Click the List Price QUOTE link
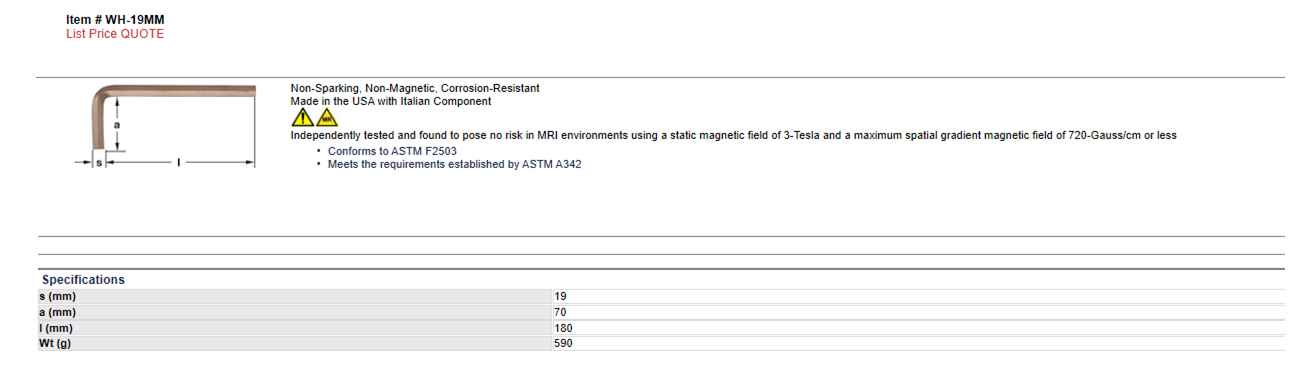The width and height of the screenshot is (1309, 372). (x=115, y=34)
